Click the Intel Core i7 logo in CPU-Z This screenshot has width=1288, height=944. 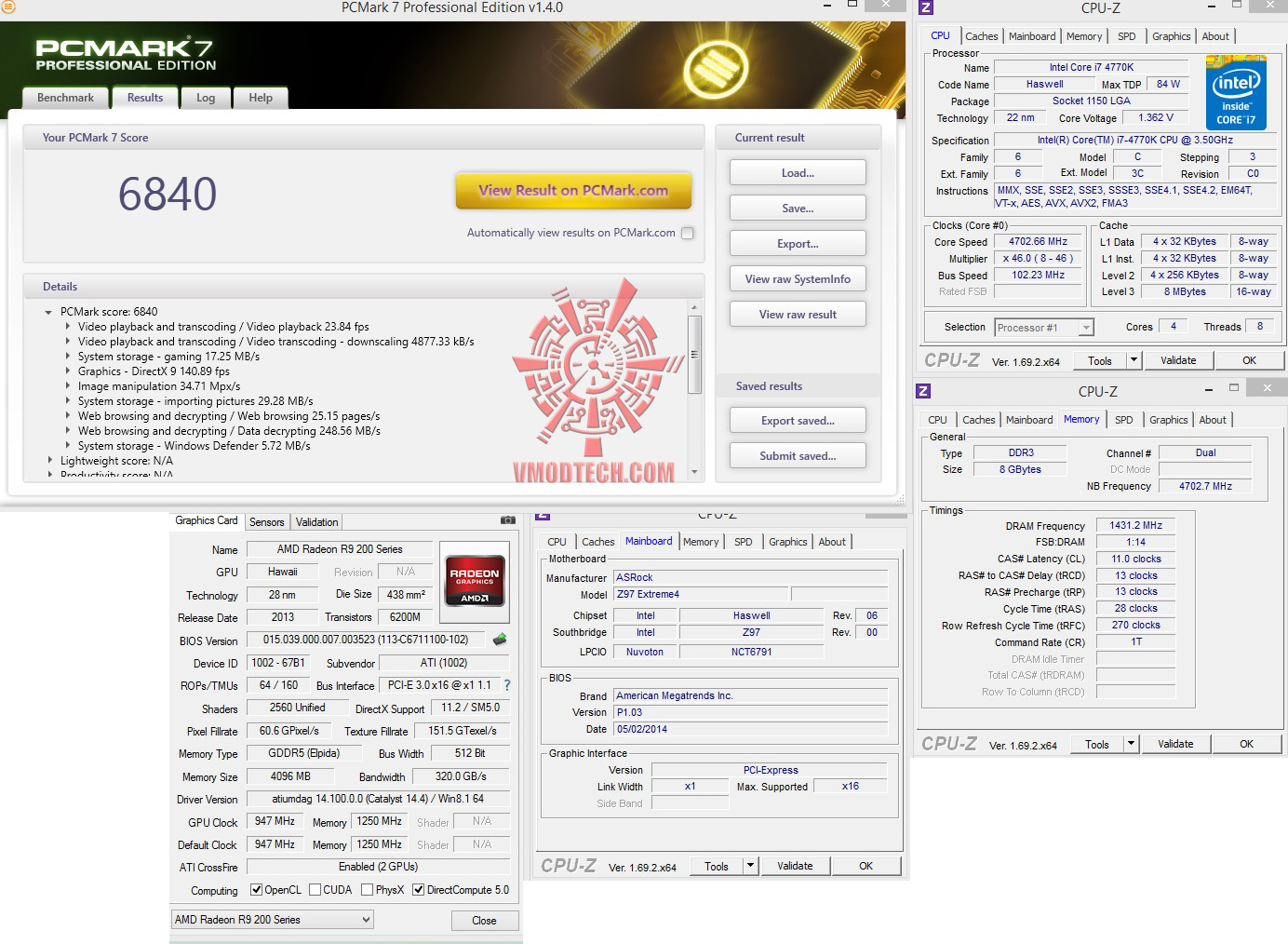pos(1236,93)
